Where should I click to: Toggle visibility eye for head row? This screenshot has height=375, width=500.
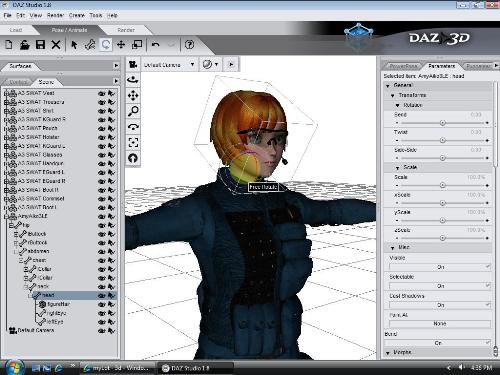(102, 295)
